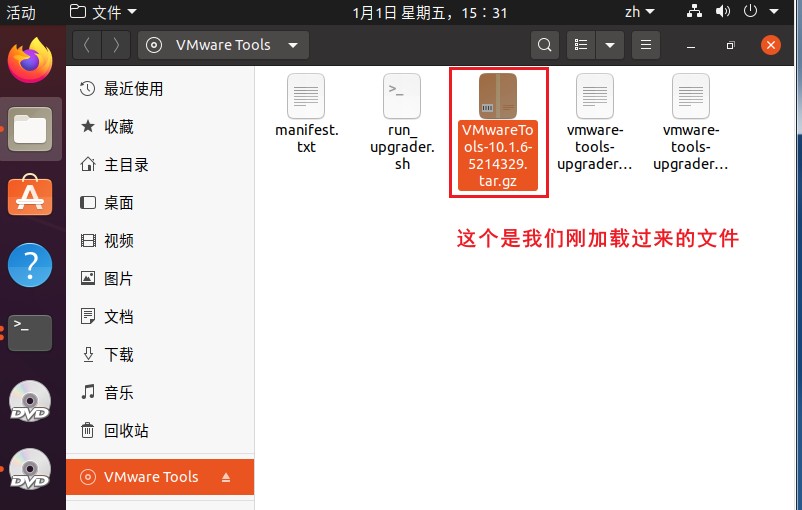Screen dimensions: 802x510
Task: Open Firefox from the dock
Action: tap(30, 61)
